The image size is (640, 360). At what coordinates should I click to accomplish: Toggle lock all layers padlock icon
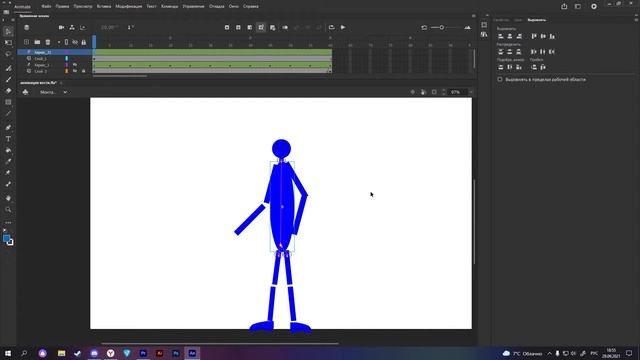click(84, 42)
